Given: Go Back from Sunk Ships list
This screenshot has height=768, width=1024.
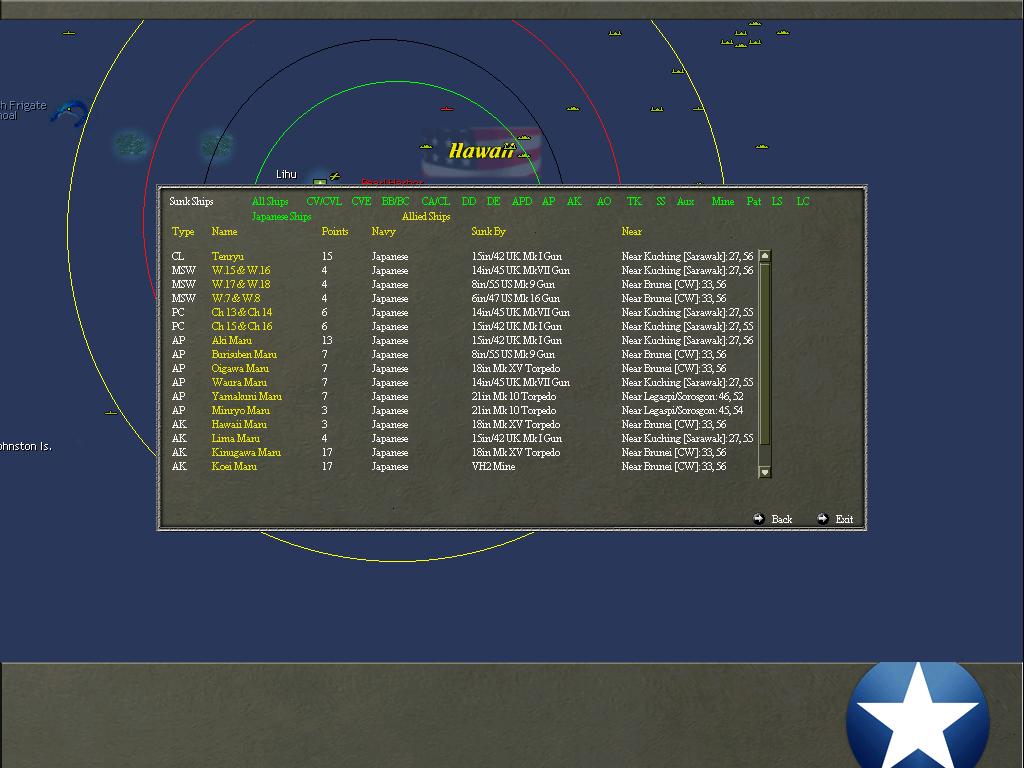Looking at the screenshot, I should (782, 519).
